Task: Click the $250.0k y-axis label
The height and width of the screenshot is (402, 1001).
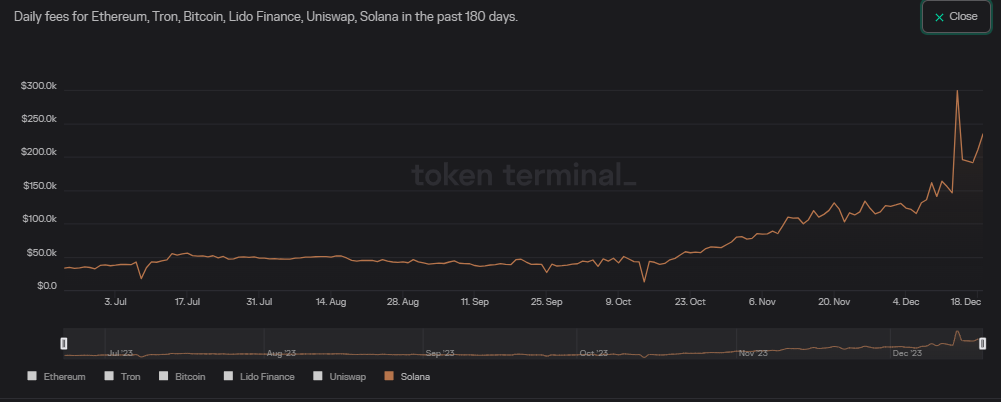Action: (x=39, y=119)
